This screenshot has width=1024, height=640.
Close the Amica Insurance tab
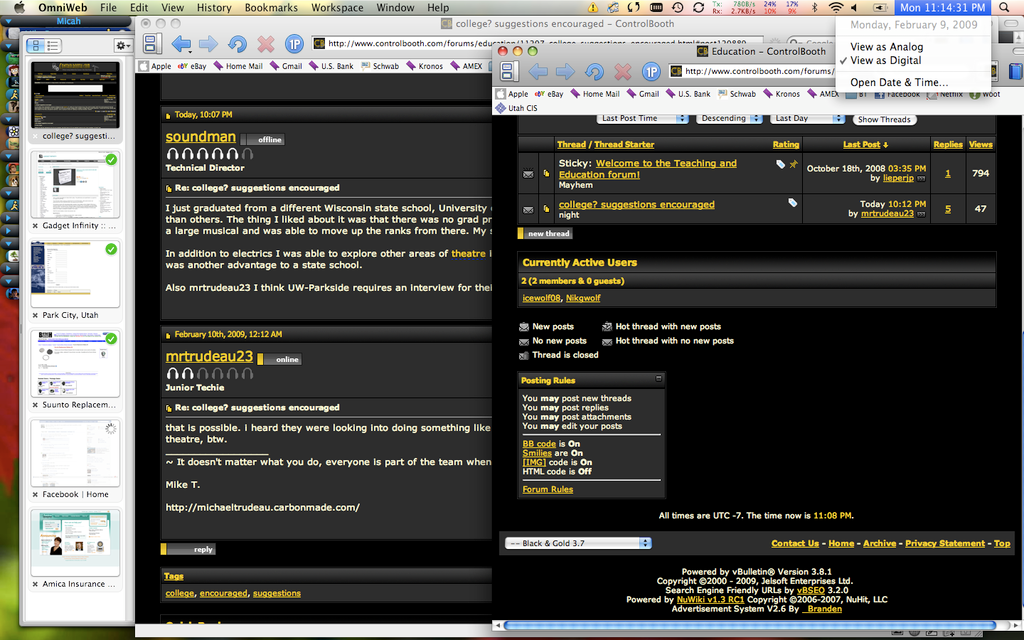pos(35,584)
